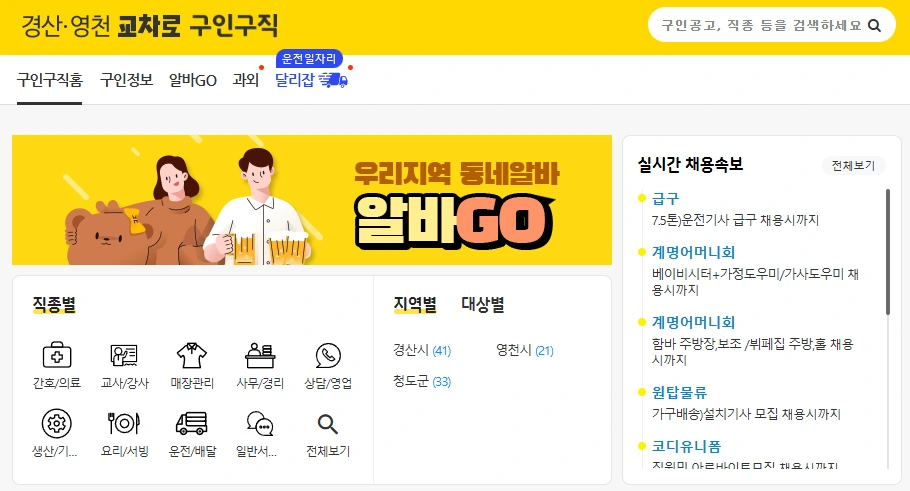This screenshot has height=491, width=910.
Task: Choose the 운전/배달 truck icon
Action: [x=192, y=423]
